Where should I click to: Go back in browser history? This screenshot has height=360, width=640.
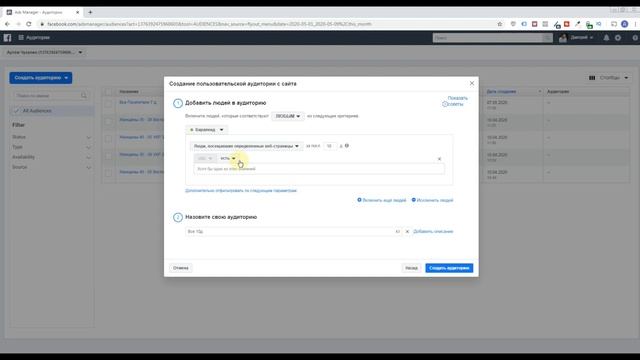coord(7,24)
